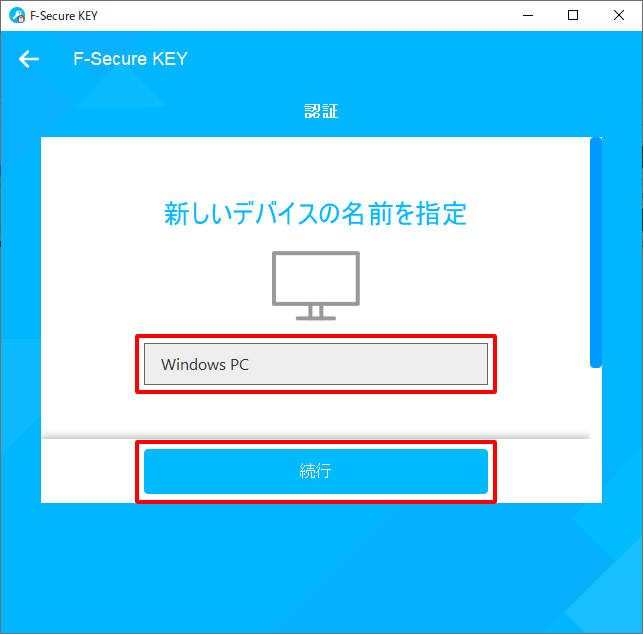Go back using the left arrow
This screenshot has height=634, width=643.
pyautogui.click(x=29, y=59)
